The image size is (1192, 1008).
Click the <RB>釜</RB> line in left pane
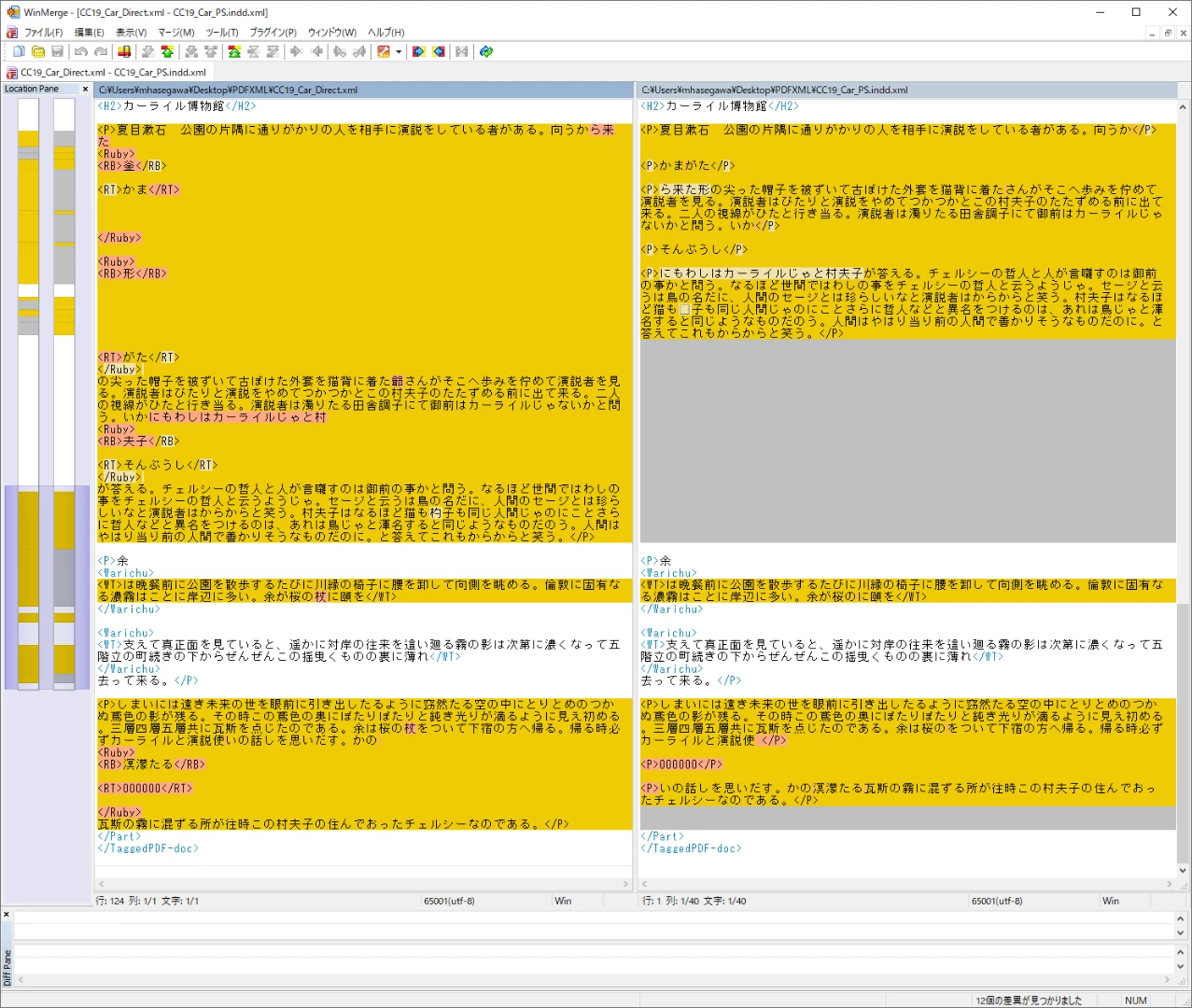[x=132, y=166]
